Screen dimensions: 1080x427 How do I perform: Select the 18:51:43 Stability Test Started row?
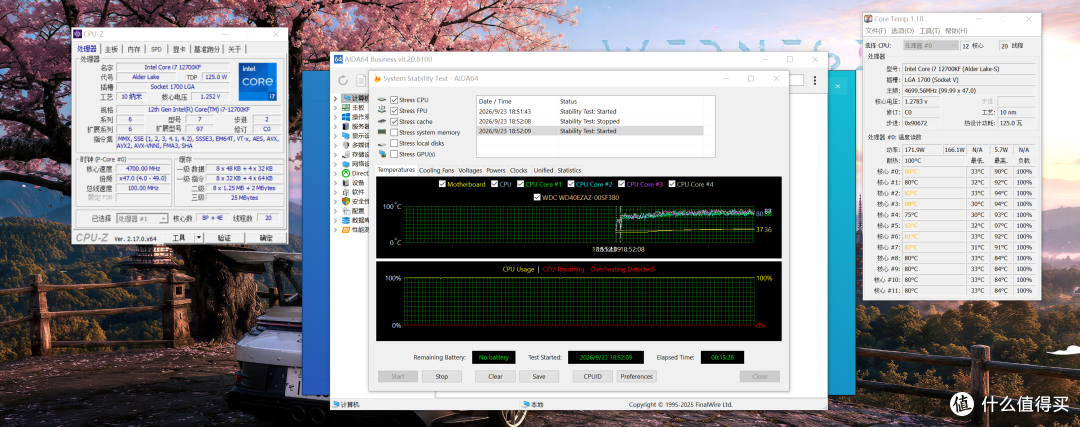tap(590, 111)
